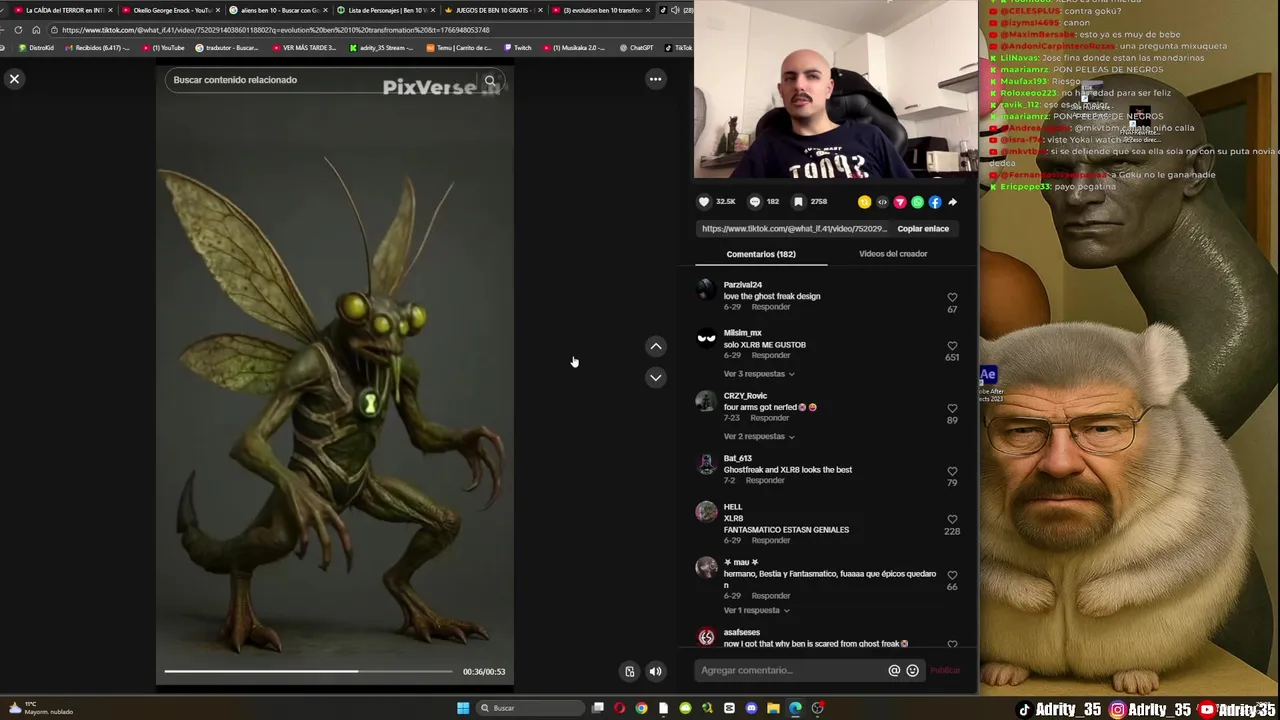
Task: Open Google Chrome from taskbar
Action: tap(641, 708)
